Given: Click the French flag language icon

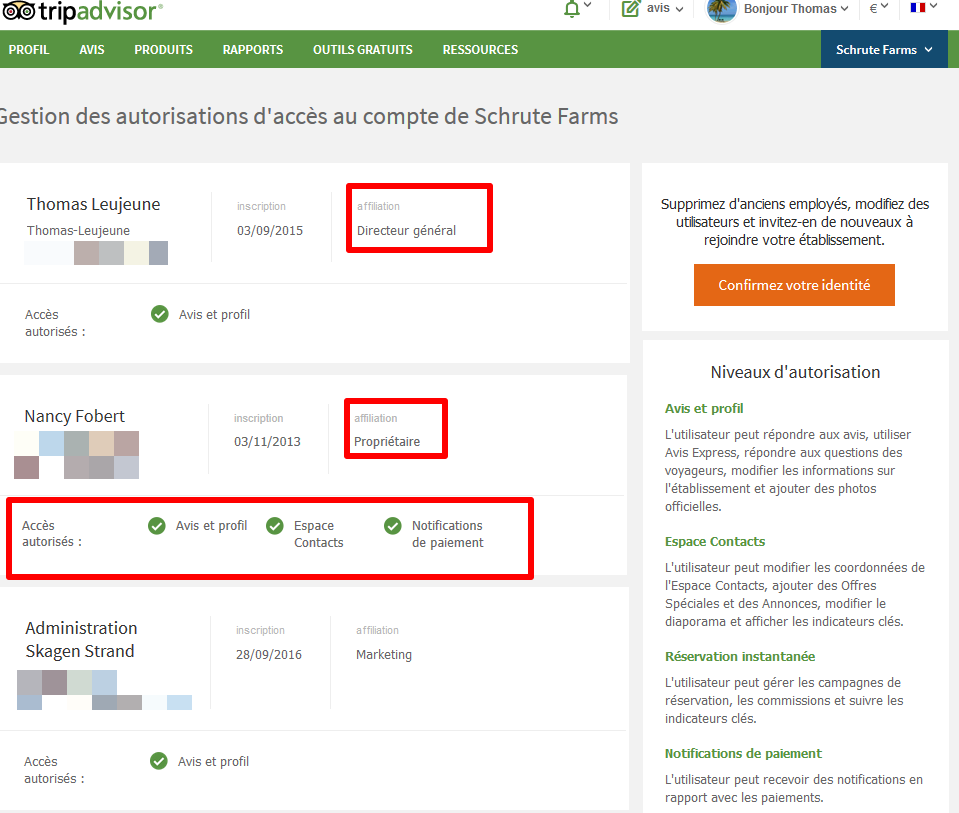Looking at the screenshot, I should tap(917, 7).
